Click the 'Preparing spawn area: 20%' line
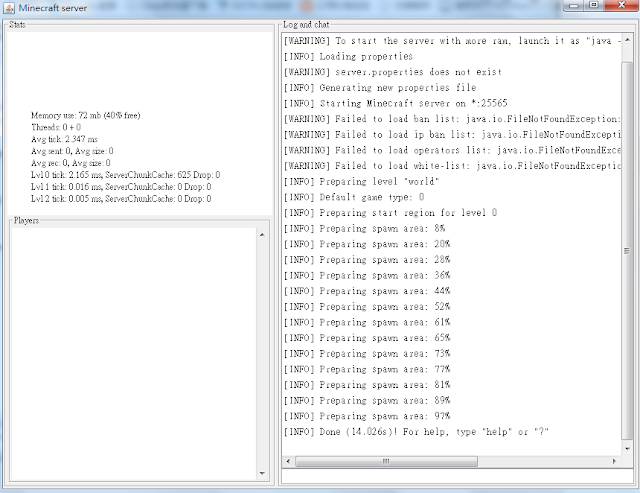 coord(367,244)
